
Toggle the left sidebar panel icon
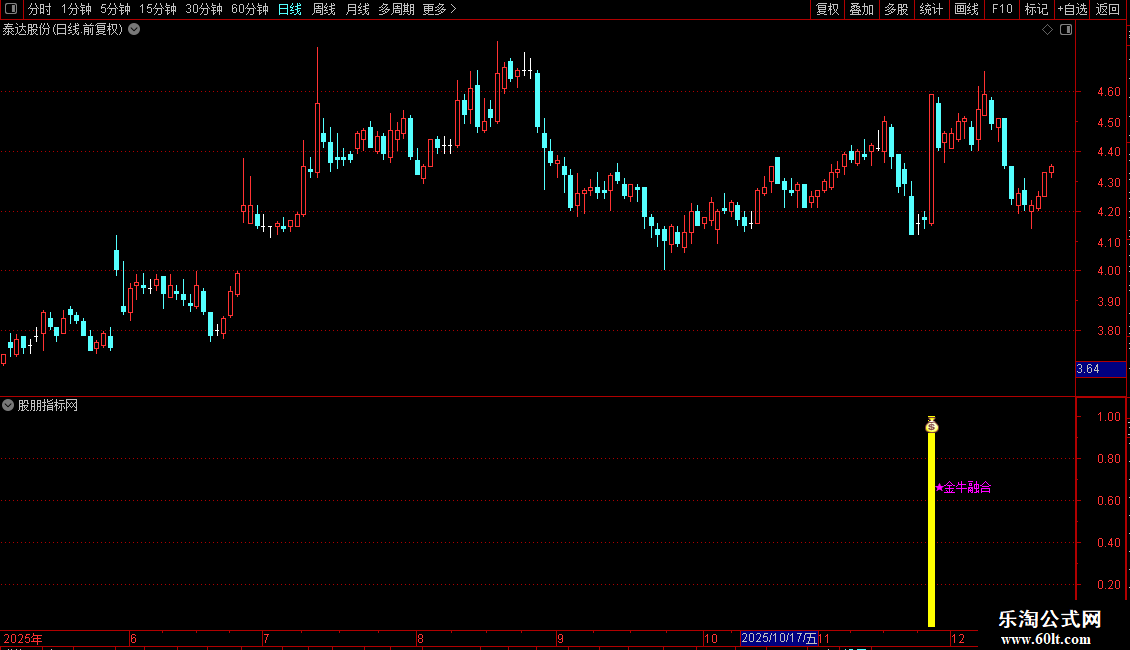(10, 9)
